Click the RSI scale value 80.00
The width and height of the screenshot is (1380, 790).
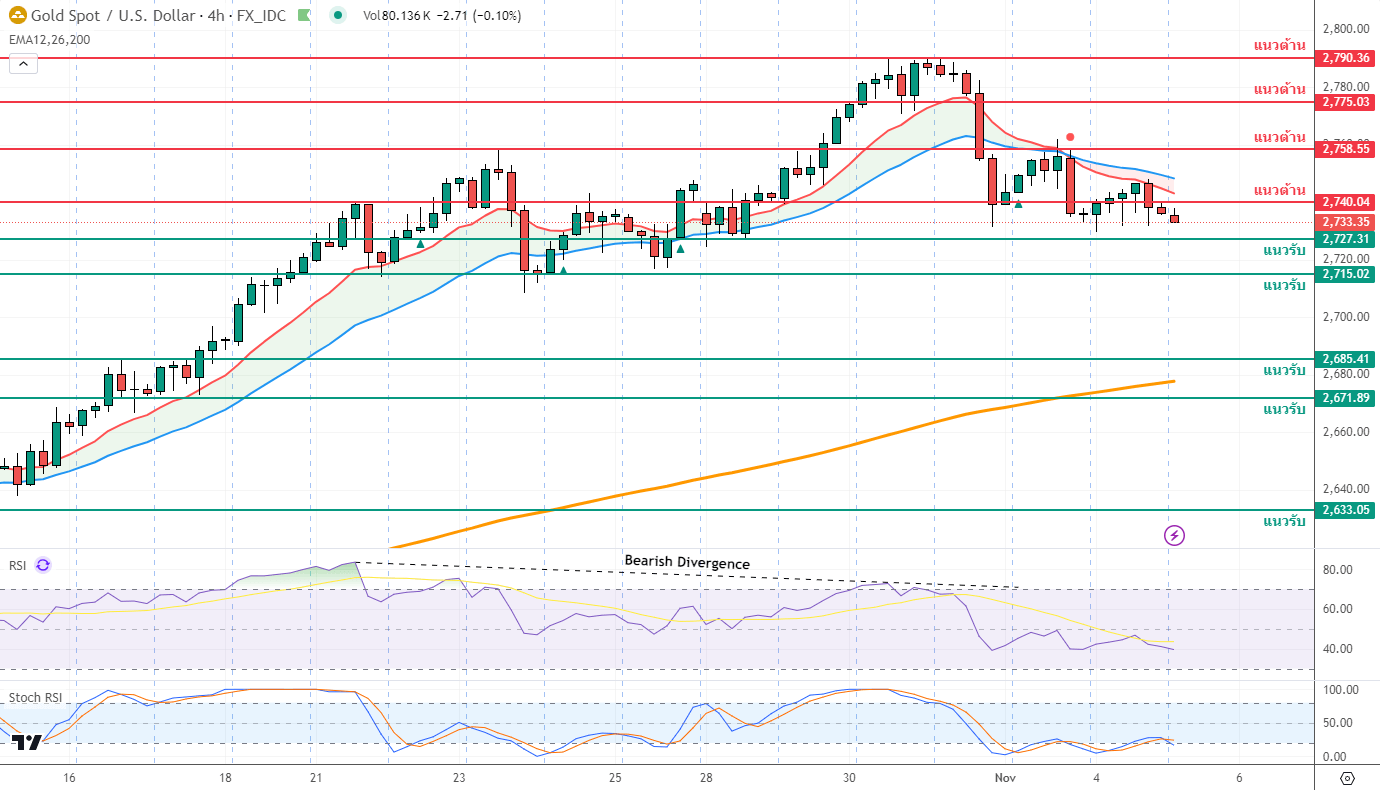[x=1339, y=570]
